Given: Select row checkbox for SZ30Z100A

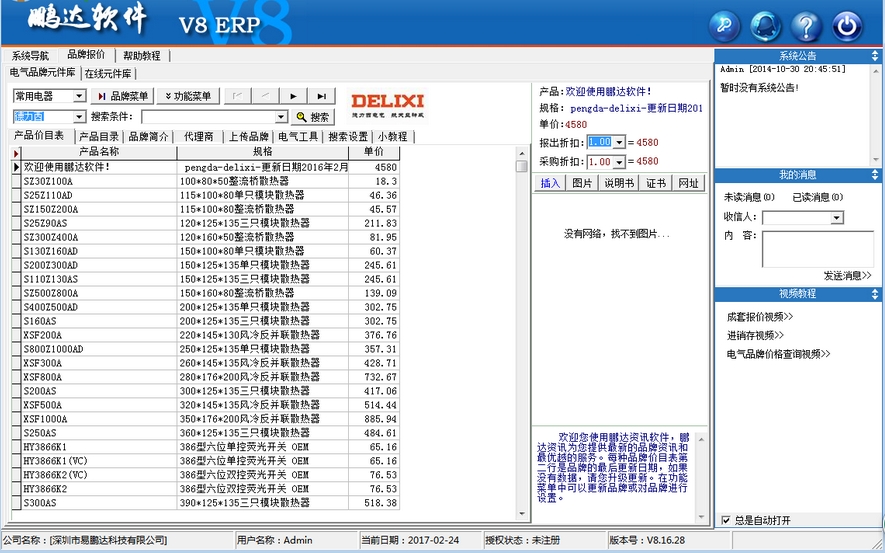Looking at the screenshot, I should [16, 181].
